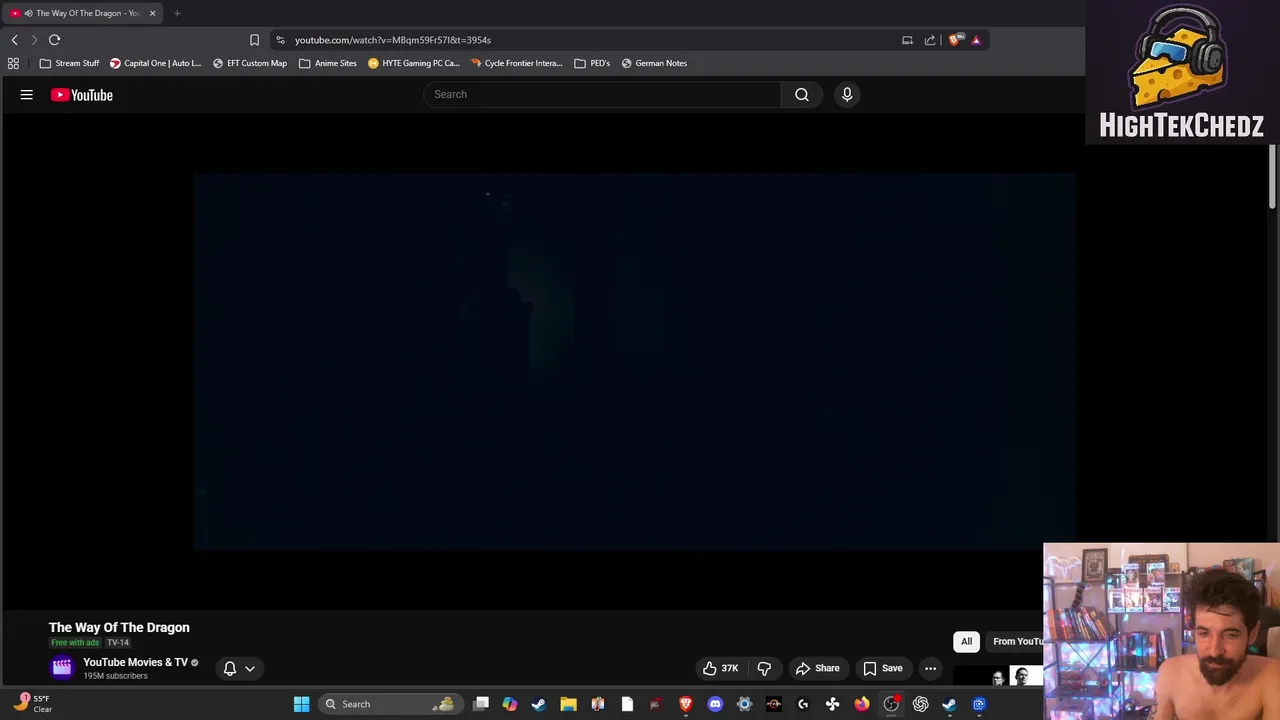Open the EFT Custom Map bookmark
Viewport: 1280px width, 720px height.
click(250, 63)
